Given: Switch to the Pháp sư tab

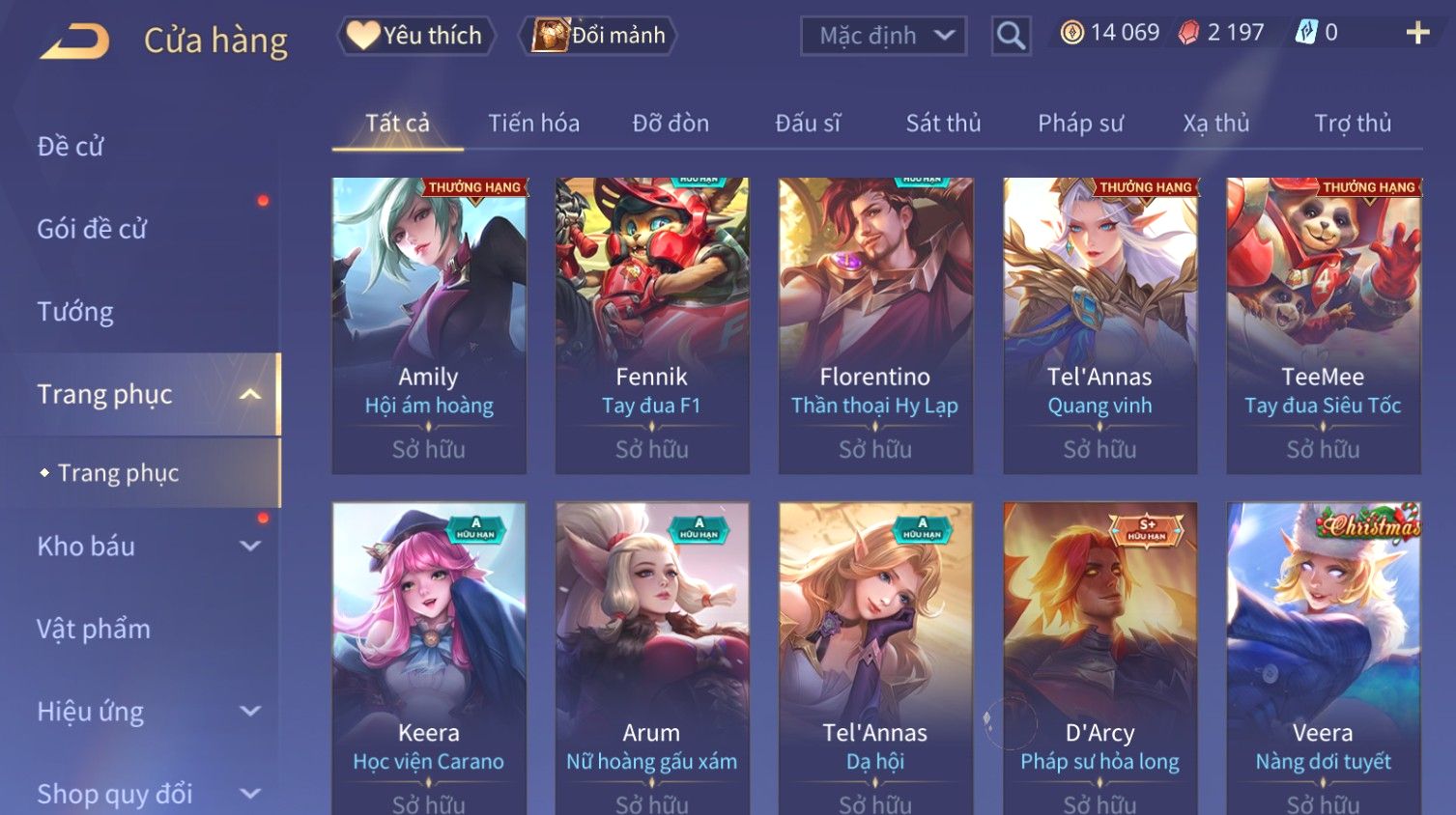Looking at the screenshot, I should click(x=1080, y=123).
